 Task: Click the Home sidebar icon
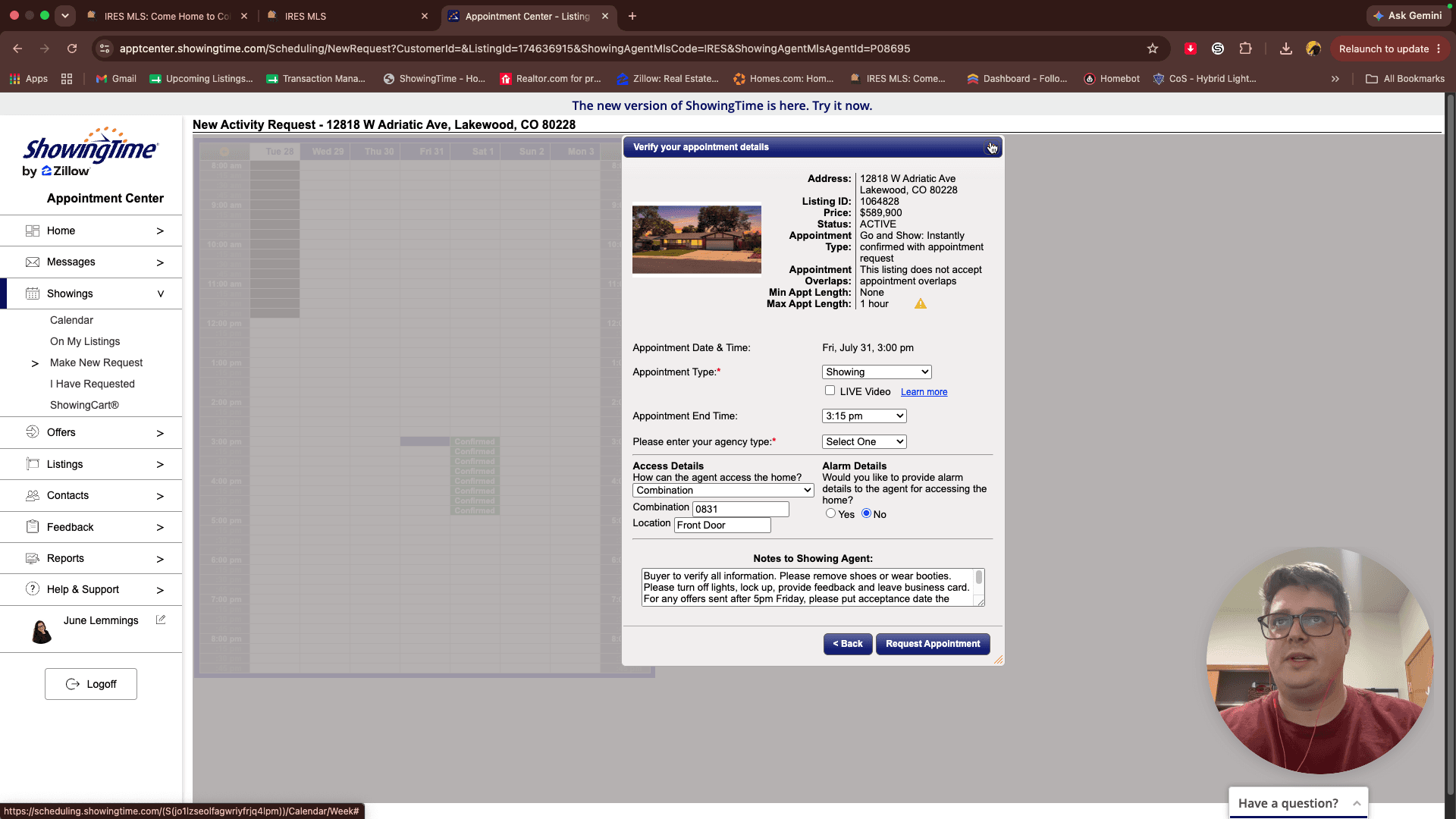point(33,231)
